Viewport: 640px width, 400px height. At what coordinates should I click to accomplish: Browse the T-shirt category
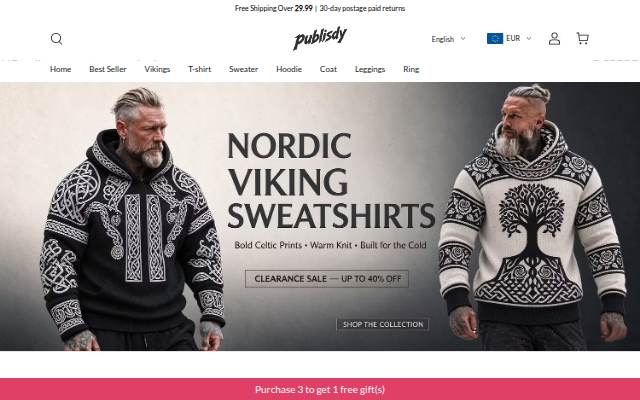point(200,69)
